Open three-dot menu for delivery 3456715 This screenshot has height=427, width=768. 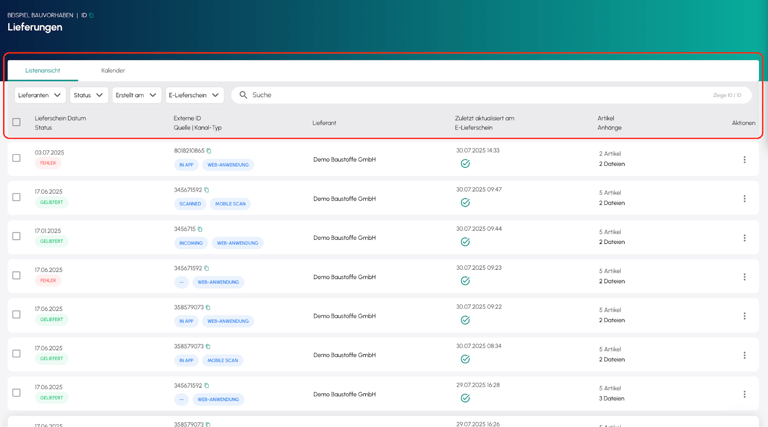tap(744, 238)
